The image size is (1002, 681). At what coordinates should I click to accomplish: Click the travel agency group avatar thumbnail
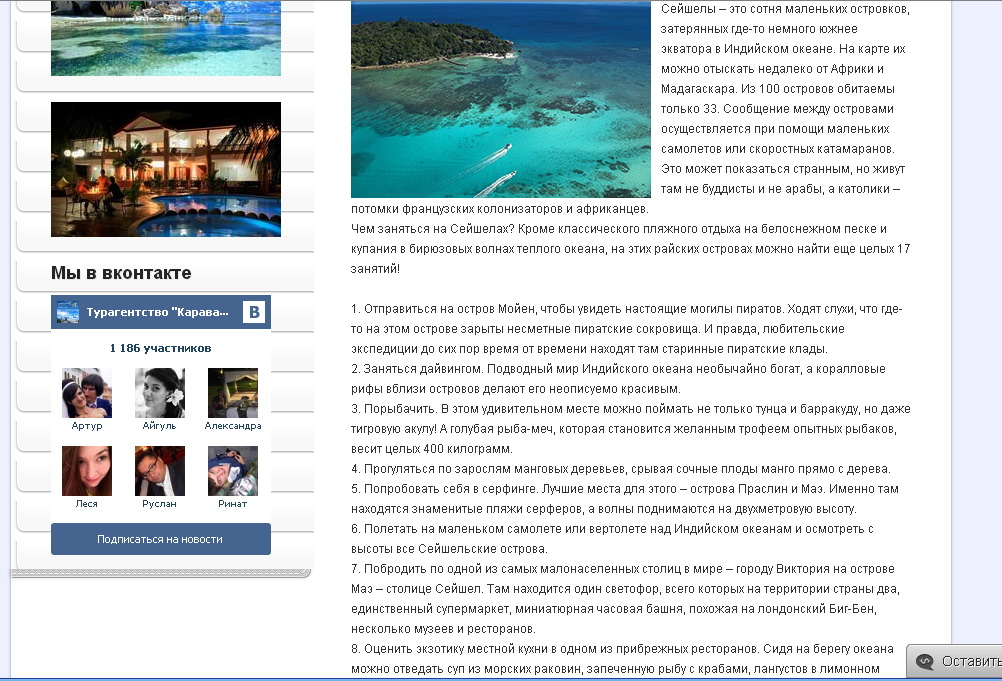pyautogui.click(x=68, y=312)
